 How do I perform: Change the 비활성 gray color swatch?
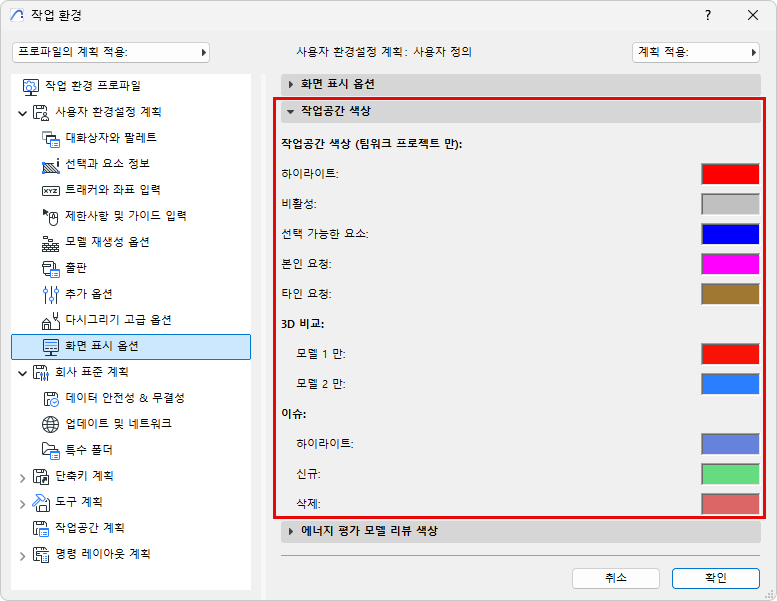[730, 204]
